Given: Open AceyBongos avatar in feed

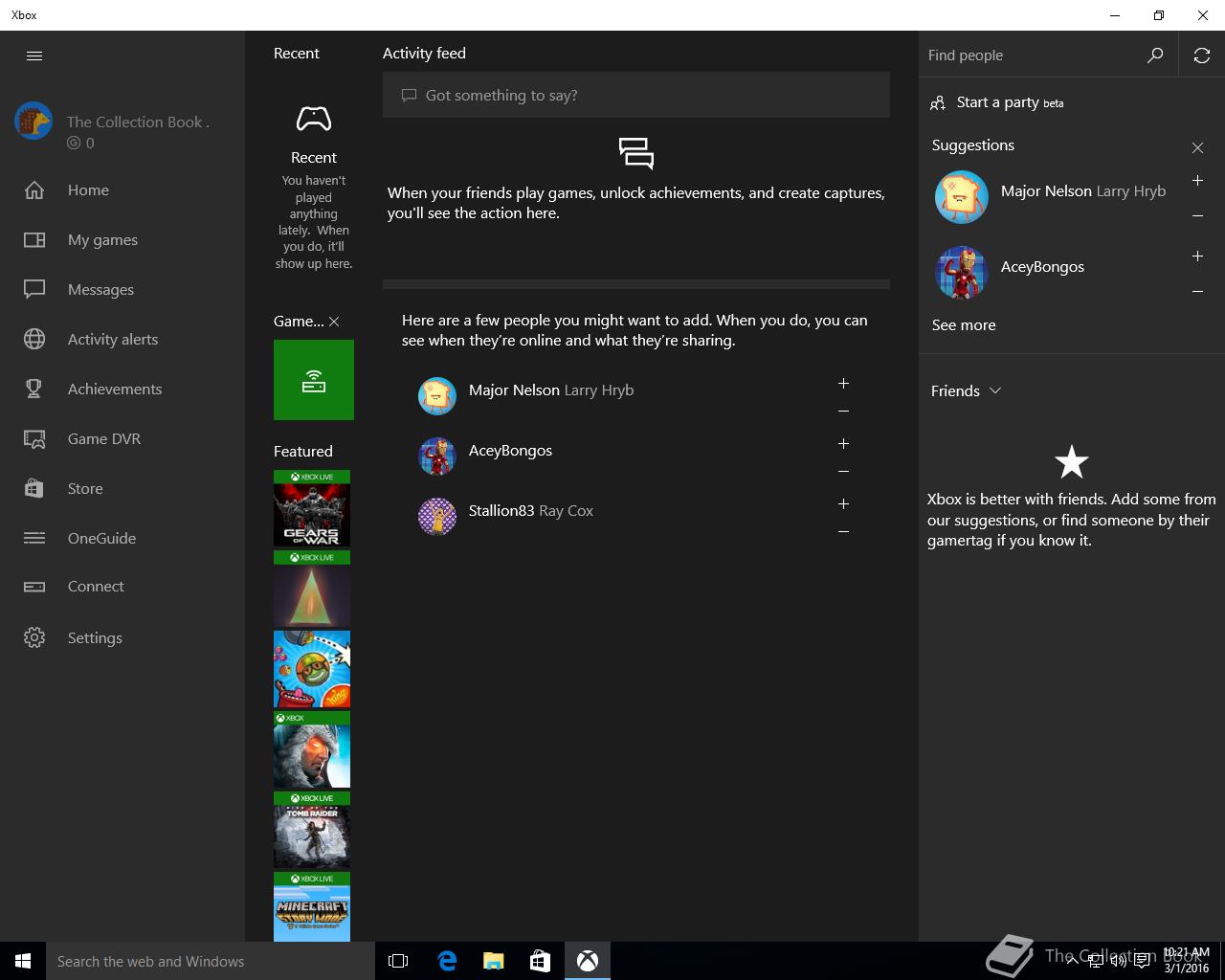Looking at the screenshot, I should (x=437, y=457).
